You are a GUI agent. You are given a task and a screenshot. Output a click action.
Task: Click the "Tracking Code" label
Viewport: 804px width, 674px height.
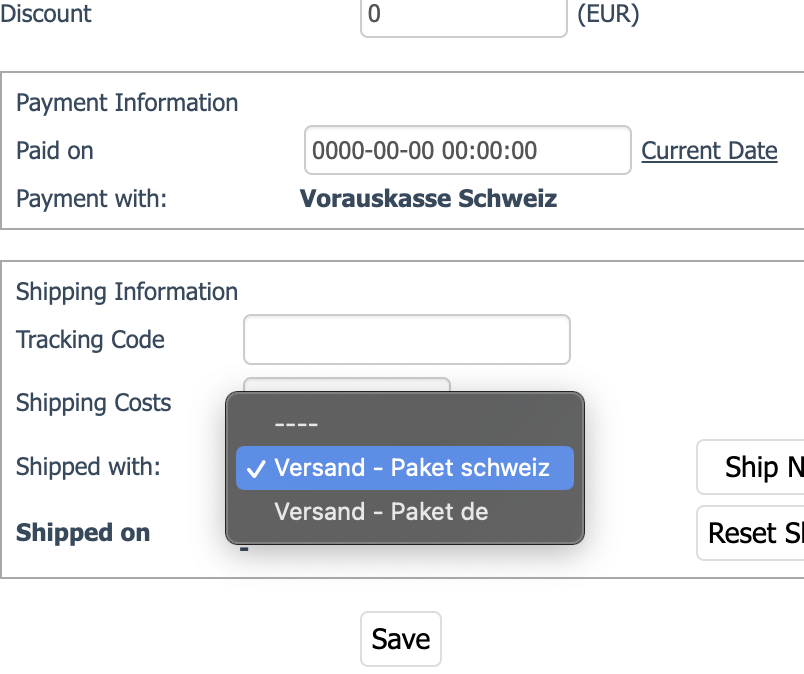90,340
